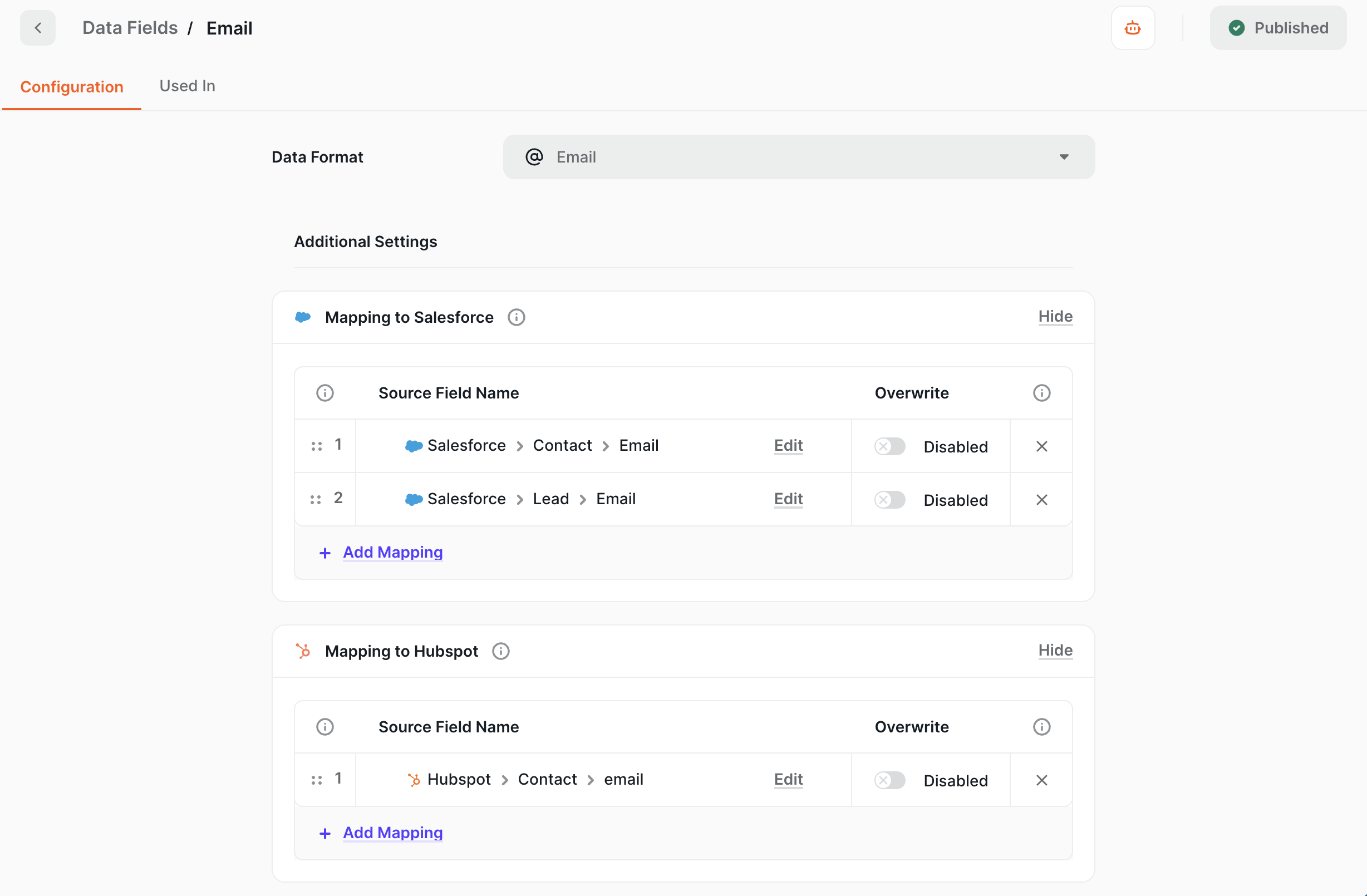Click info icon left of Salesforce Source Field Name
Image resolution: width=1367 pixels, height=896 pixels.
[325, 393]
